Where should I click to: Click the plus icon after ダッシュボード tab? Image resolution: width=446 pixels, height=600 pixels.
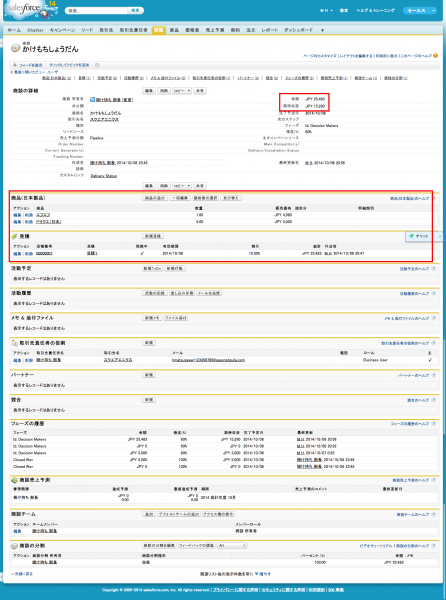point(322,30)
